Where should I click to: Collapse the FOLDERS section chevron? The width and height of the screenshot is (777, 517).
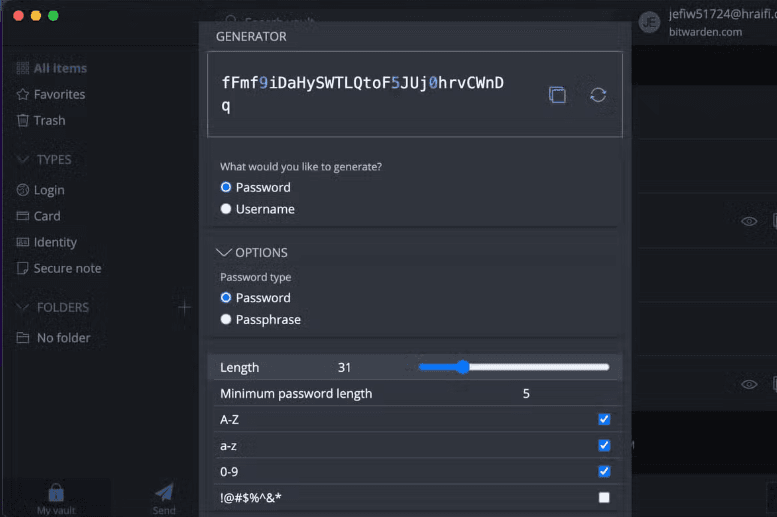[x=22, y=307]
